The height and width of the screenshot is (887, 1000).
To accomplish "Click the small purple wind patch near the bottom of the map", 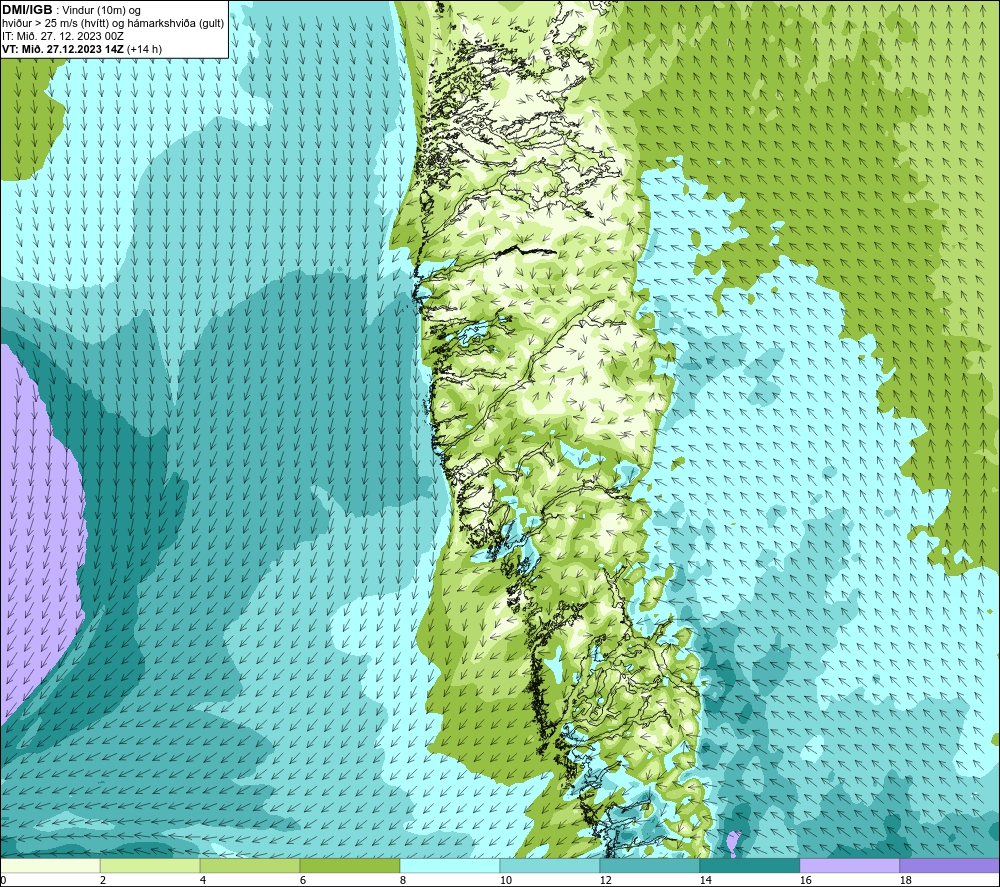I will pyautogui.click(x=734, y=843).
